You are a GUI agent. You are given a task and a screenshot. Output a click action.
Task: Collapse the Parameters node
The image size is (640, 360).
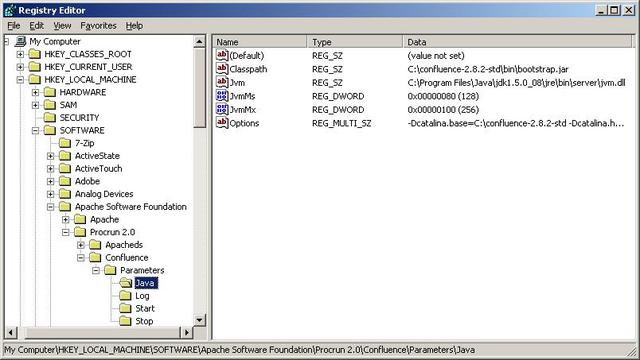pyautogui.click(x=96, y=270)
